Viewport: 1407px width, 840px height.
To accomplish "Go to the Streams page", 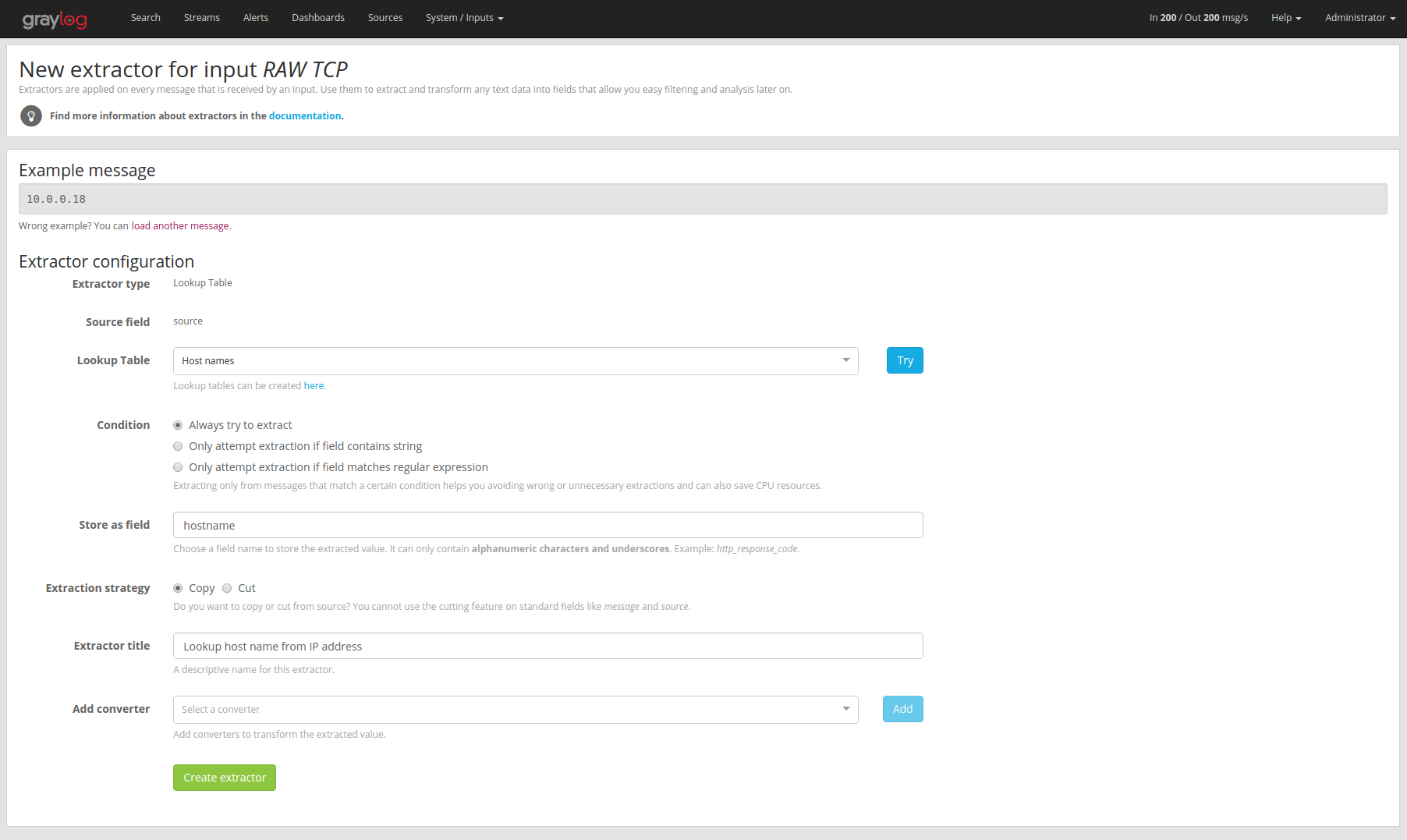I will point(201,18).
